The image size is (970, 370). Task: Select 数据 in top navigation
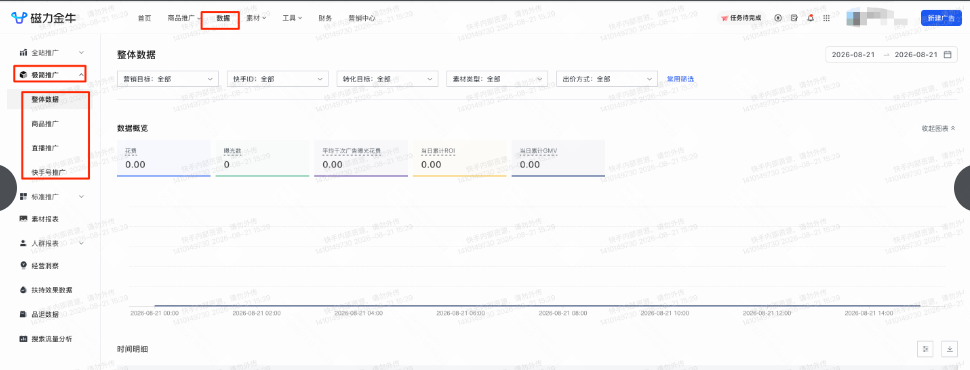[223, 19]
